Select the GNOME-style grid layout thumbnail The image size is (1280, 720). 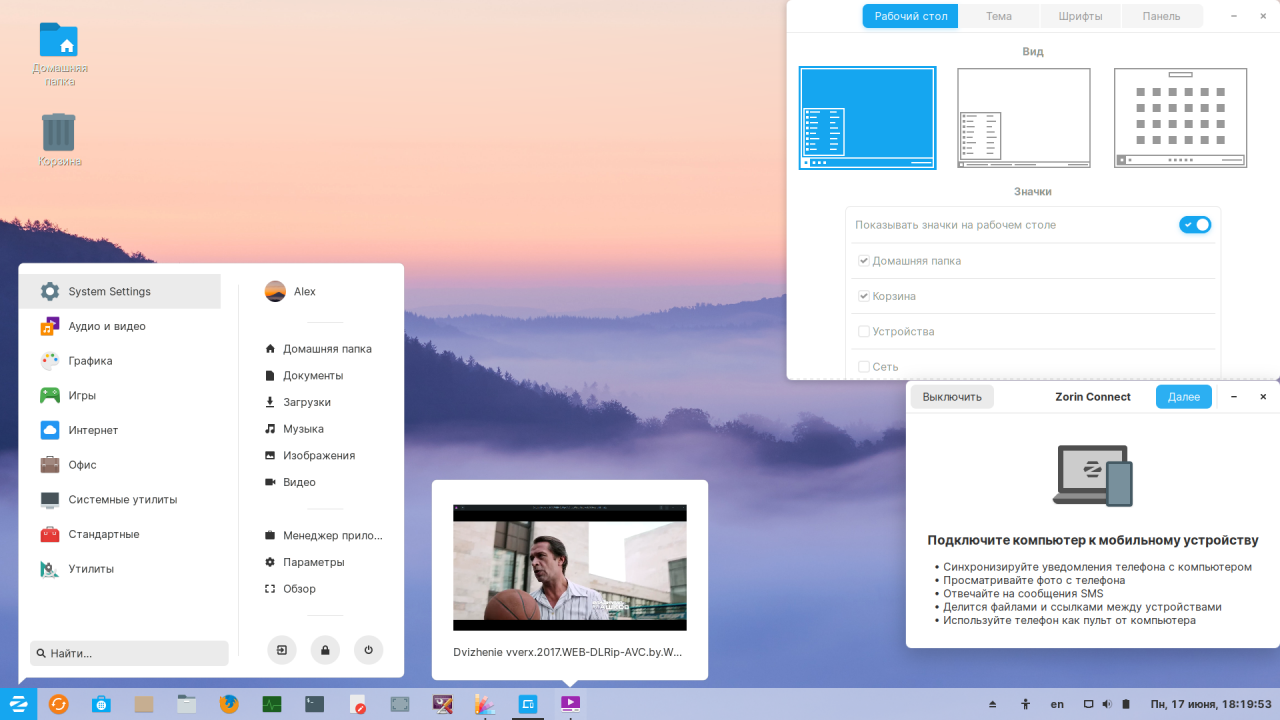coord(1181,118)
